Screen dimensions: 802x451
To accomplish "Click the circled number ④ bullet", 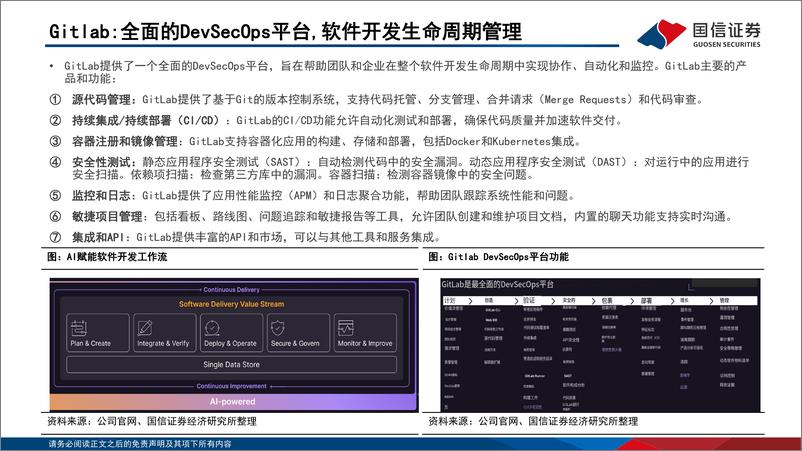I will 55,163.
